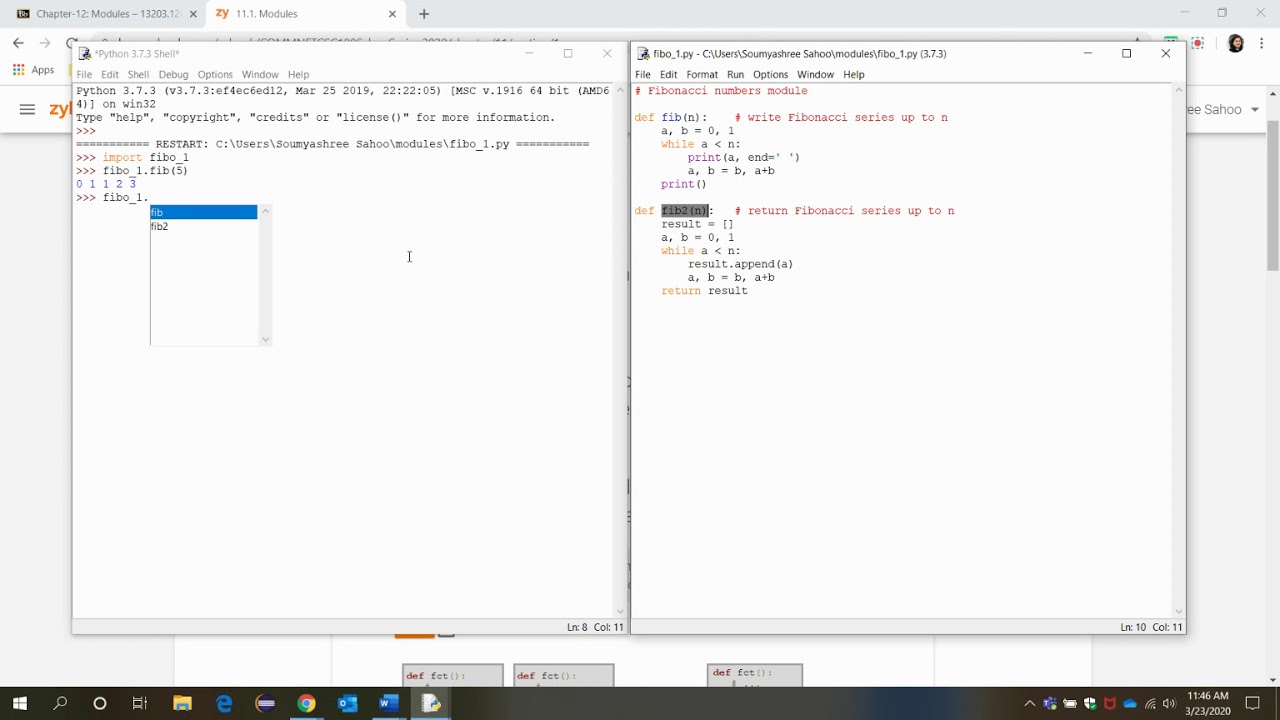
Task: Show hidden system tray icons
Action: pos(1030,704)
